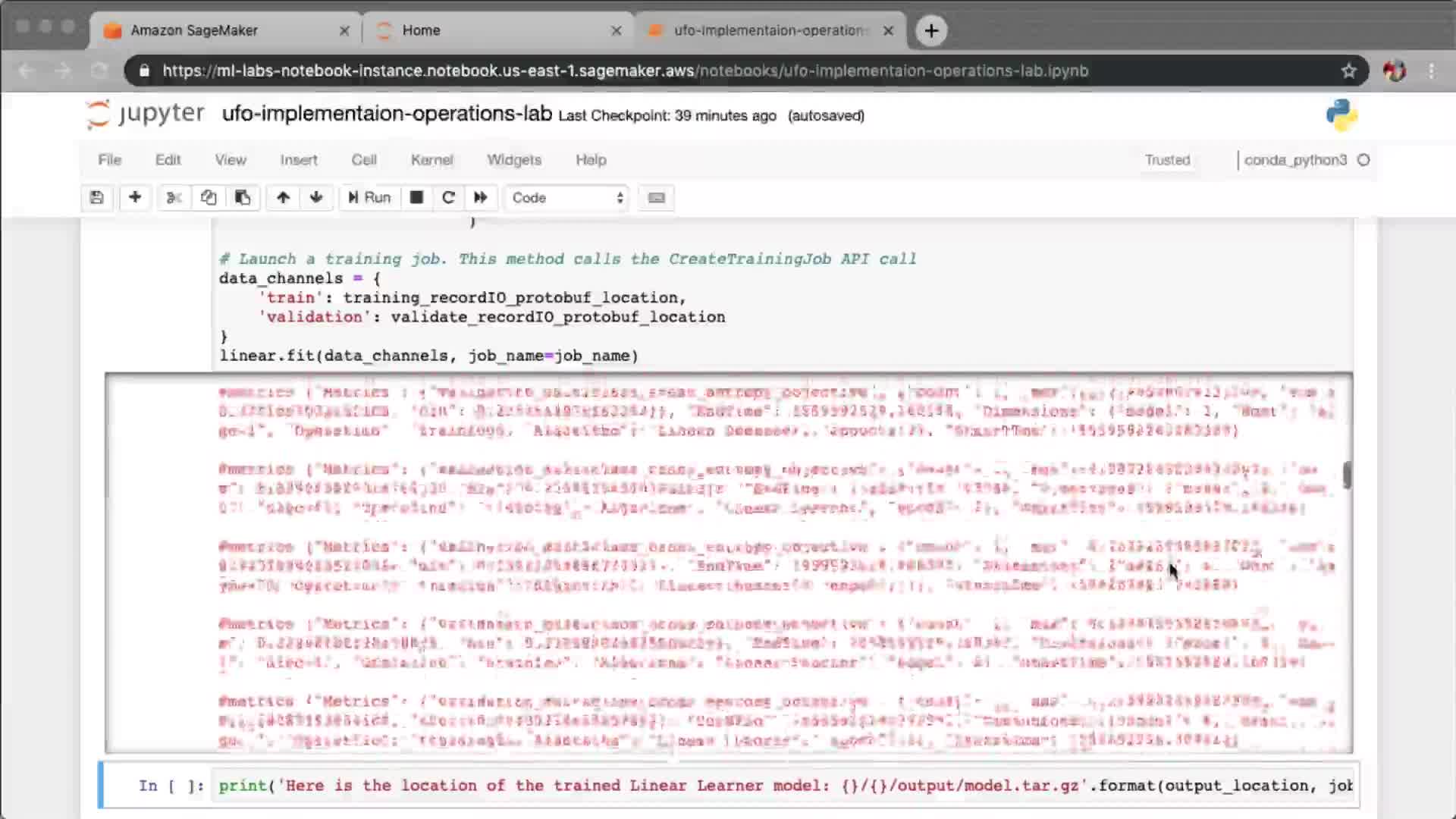Restart the kernel using the circular arrow

448,198
